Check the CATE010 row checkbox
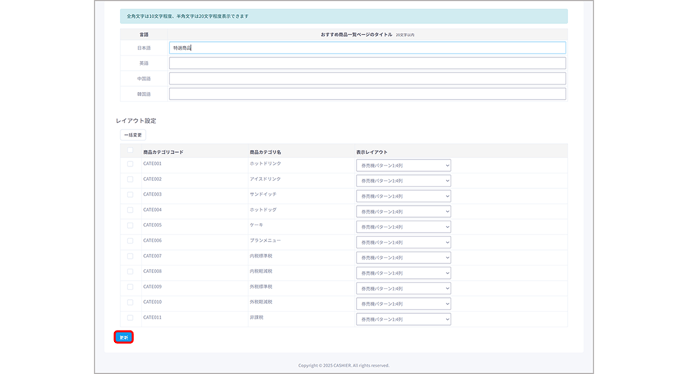 [130, 302]
